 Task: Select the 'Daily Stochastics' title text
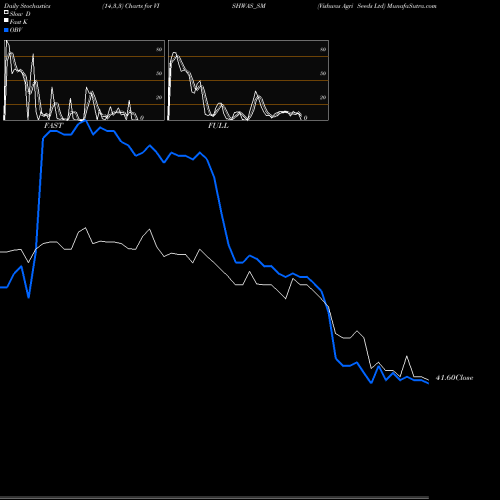click(x=27, y=6)
